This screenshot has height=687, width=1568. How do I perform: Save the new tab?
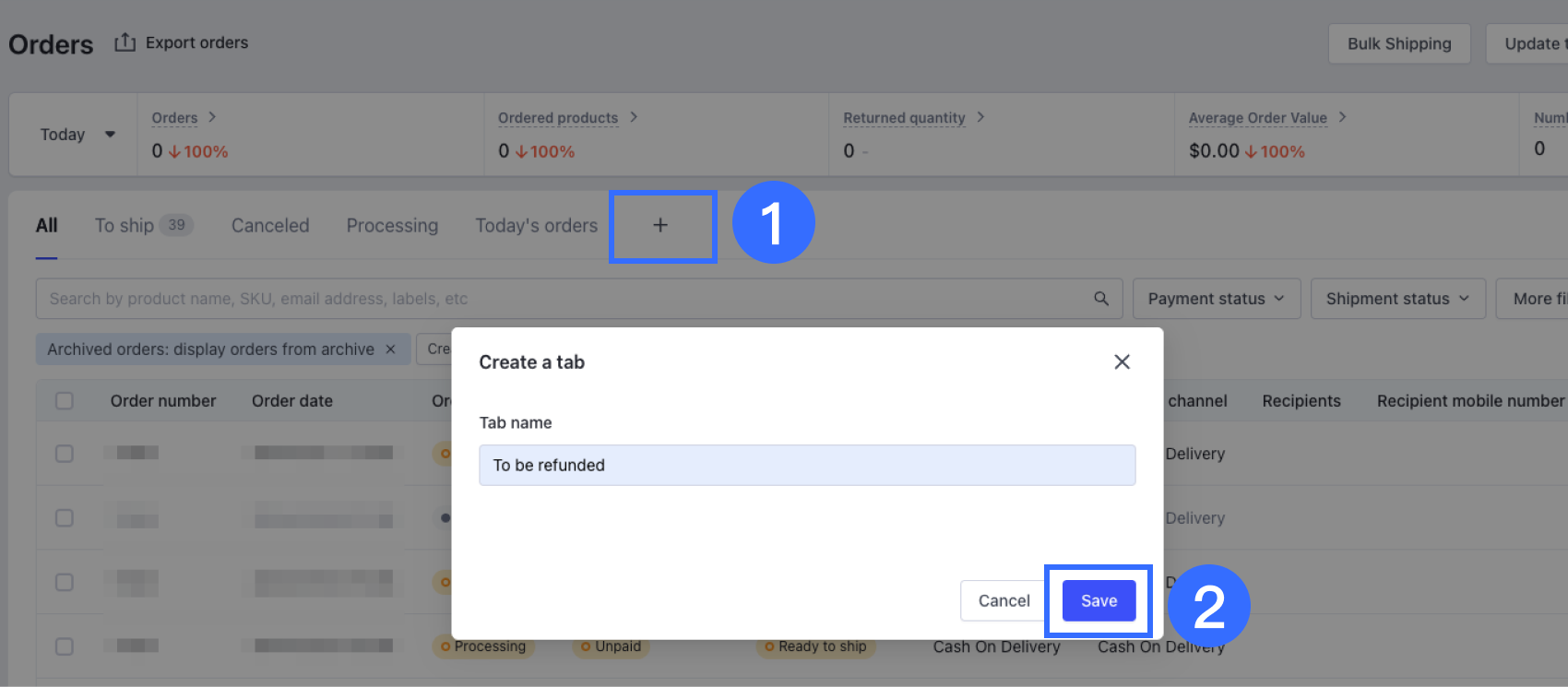click(1099, 601)
